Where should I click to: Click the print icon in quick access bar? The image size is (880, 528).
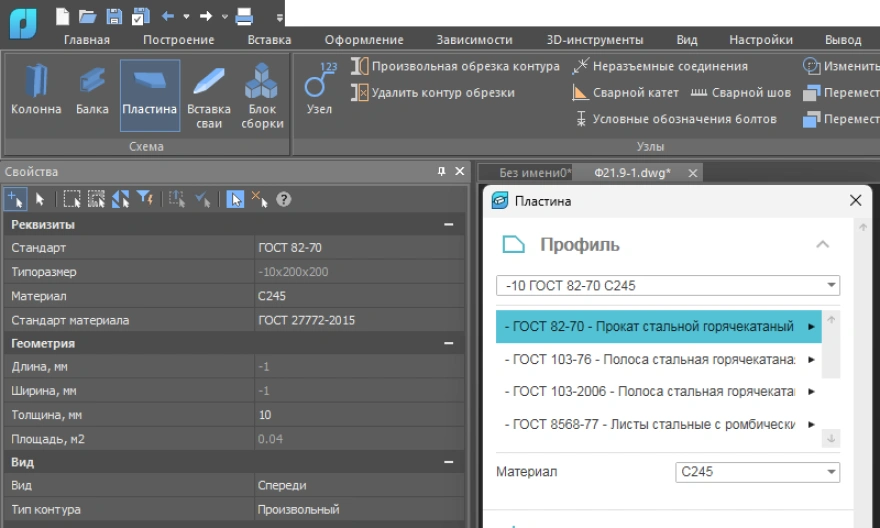(x=243, y=16)
